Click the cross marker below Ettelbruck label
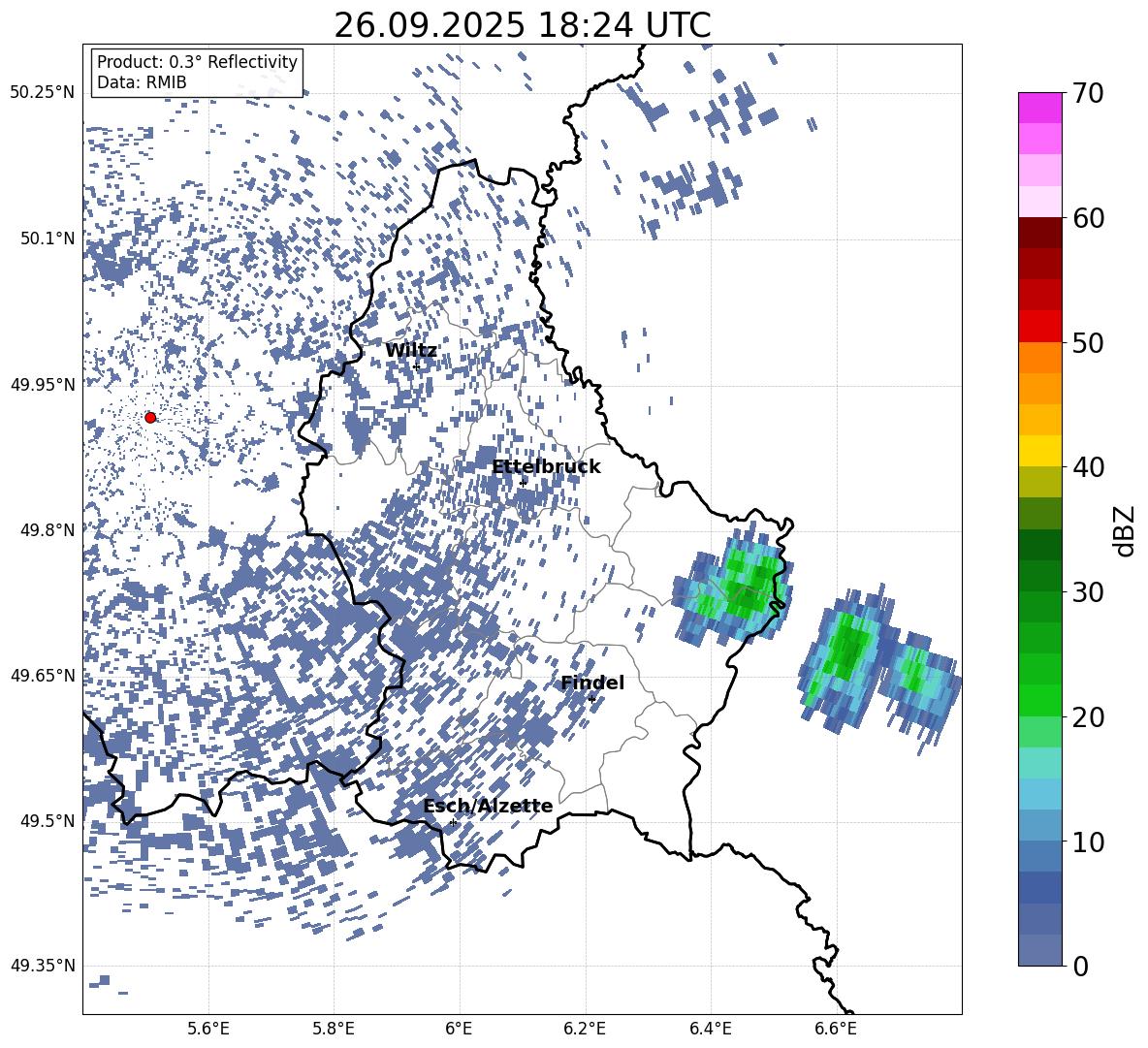Viewport: 1148px width, 1048px height. coord(523,483)
